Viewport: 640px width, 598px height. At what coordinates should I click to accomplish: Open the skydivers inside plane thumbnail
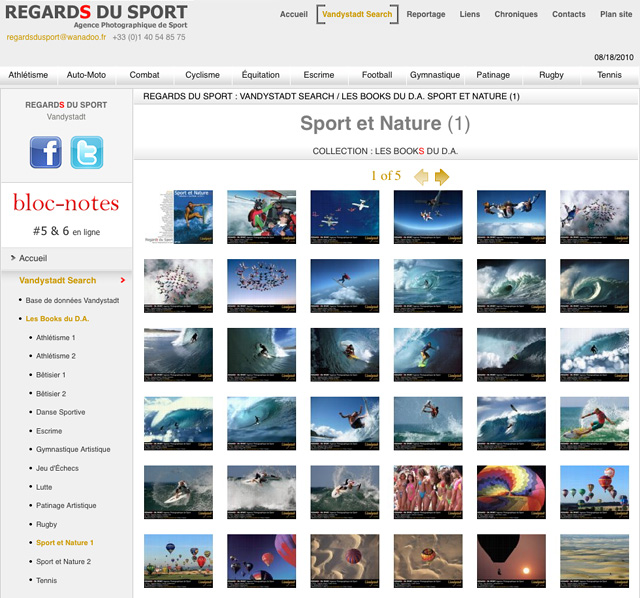pos(262,217)
